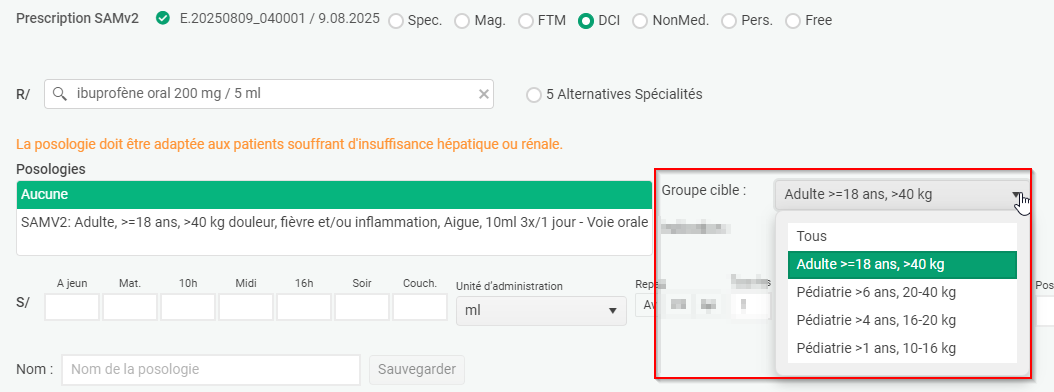
Task: Click the green prescription validation checkmark icon
Action: point(162,18)
